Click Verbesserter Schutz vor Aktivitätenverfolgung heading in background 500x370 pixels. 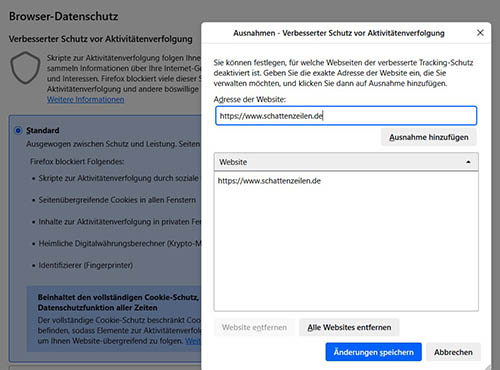pos(100,39)
